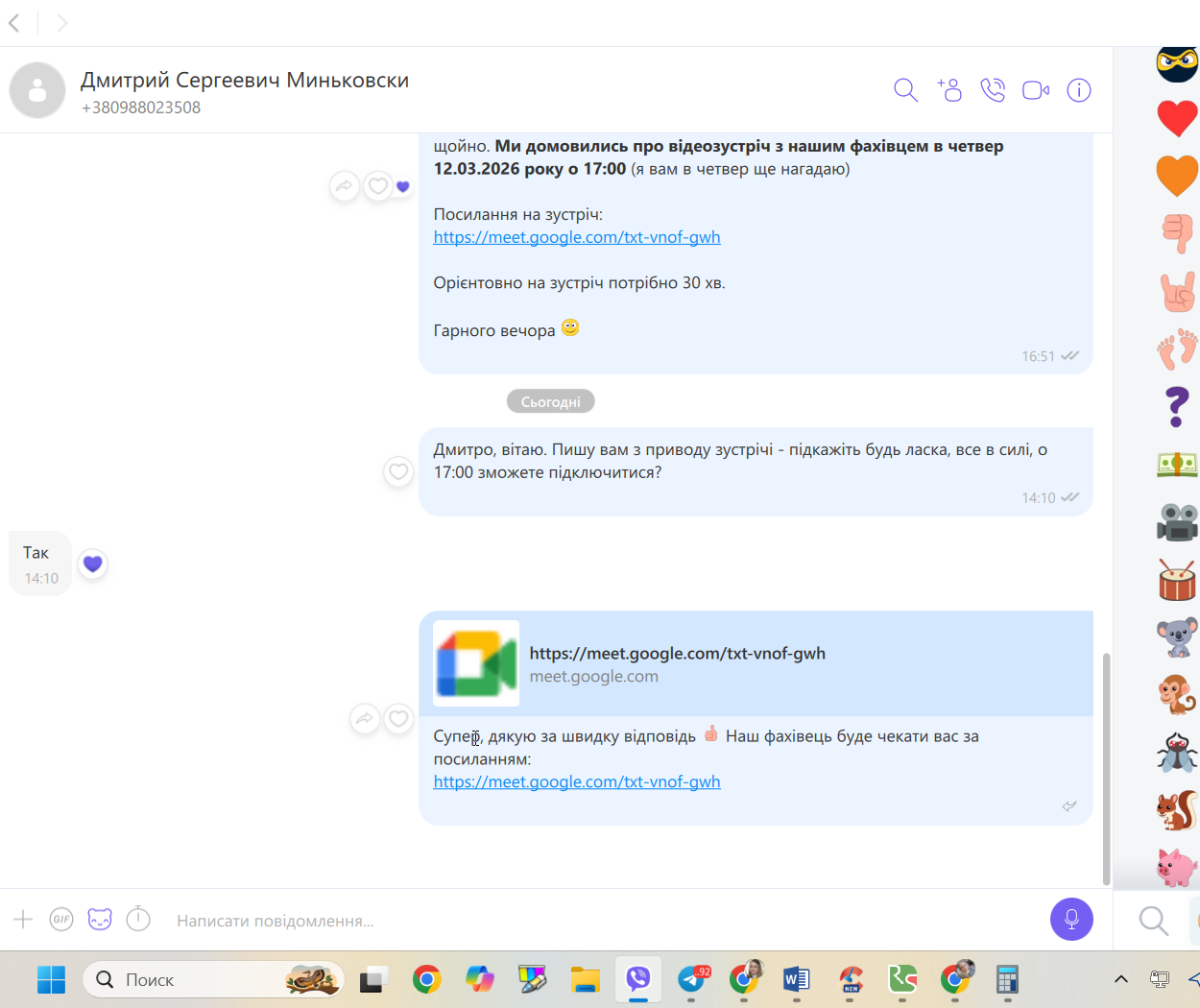The width and height of the screenshot is (1200, 1008).
Task: Start a video call with the contact
Action: coord(1036,90)
